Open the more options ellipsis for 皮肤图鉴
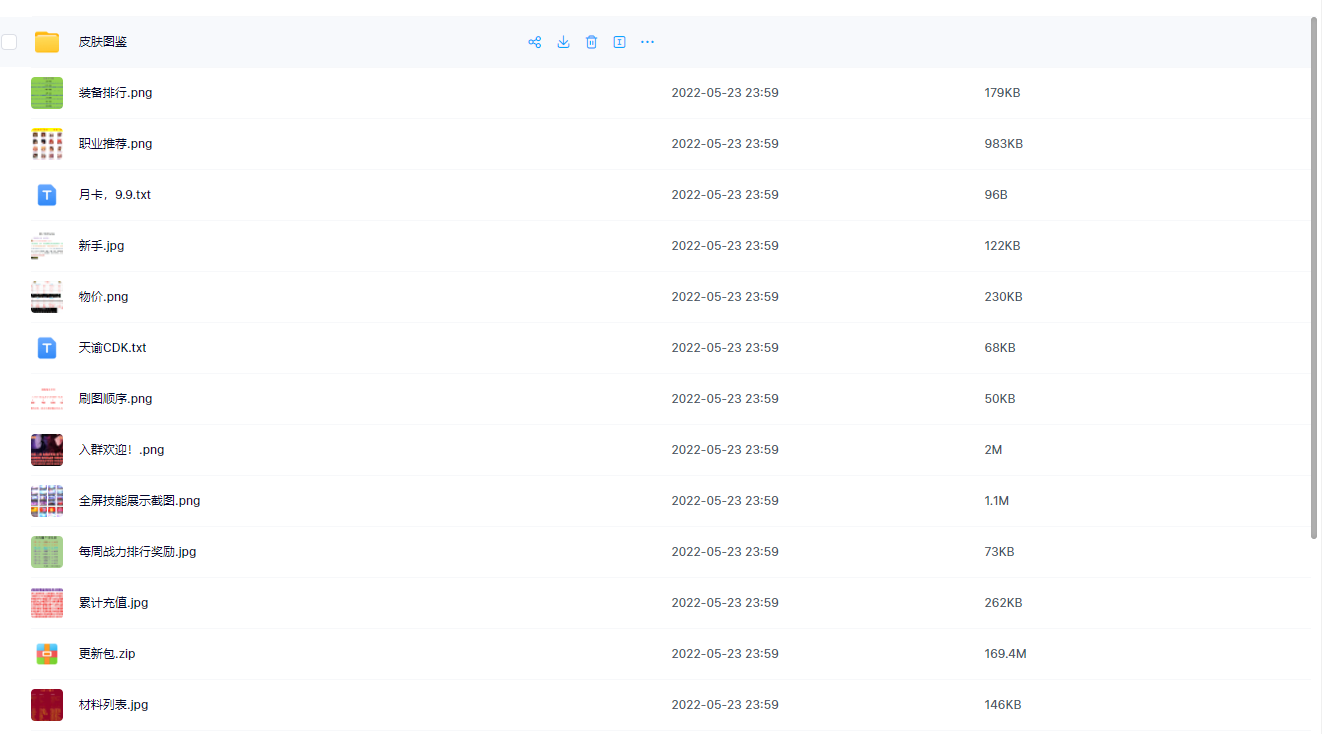Screen dimensions: 1332x734 647,42
